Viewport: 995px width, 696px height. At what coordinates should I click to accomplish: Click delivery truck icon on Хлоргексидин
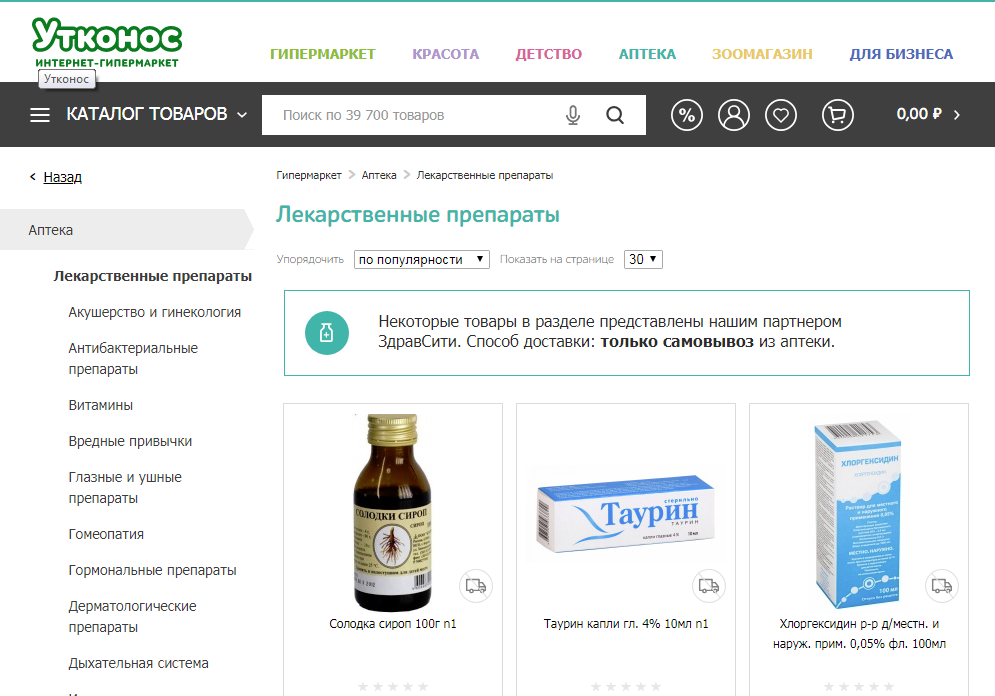[941, 586]
